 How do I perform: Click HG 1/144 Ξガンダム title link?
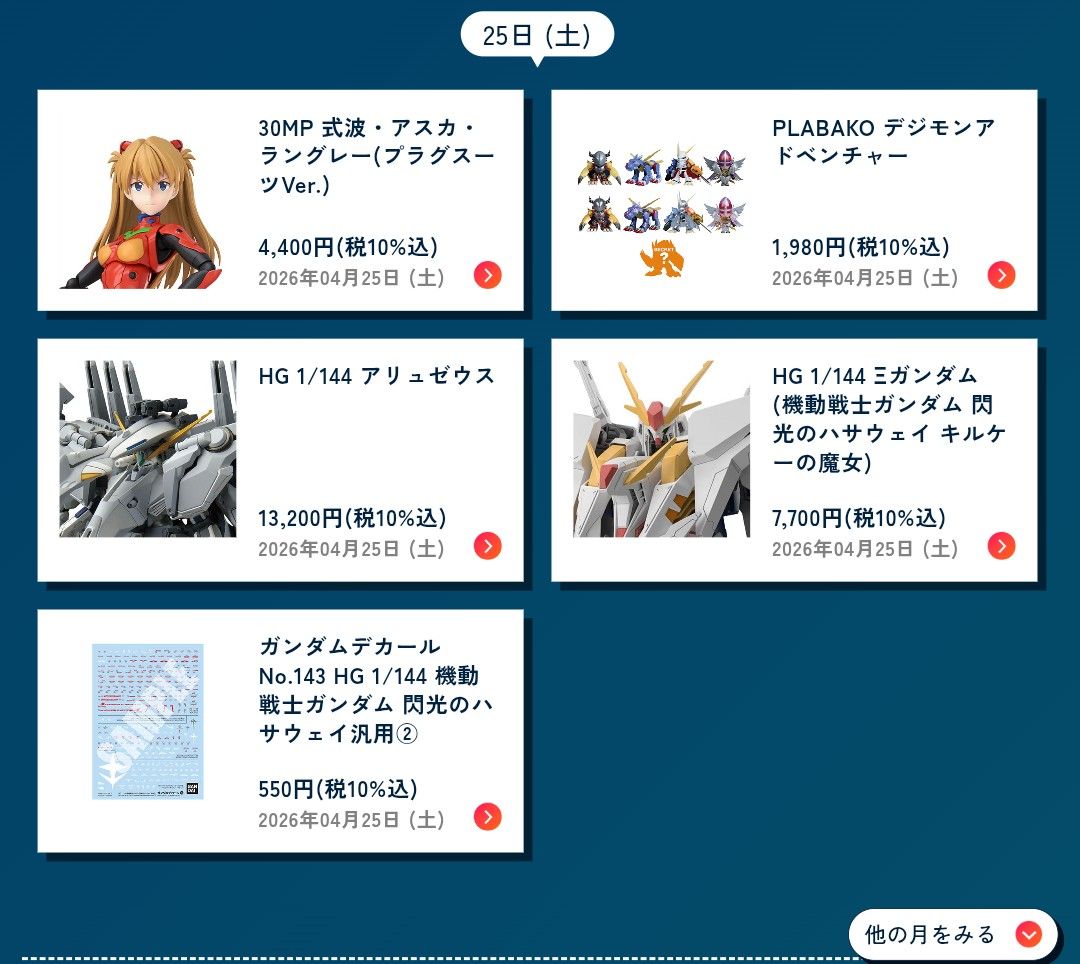pyautogui.click(x=889, y=419)
